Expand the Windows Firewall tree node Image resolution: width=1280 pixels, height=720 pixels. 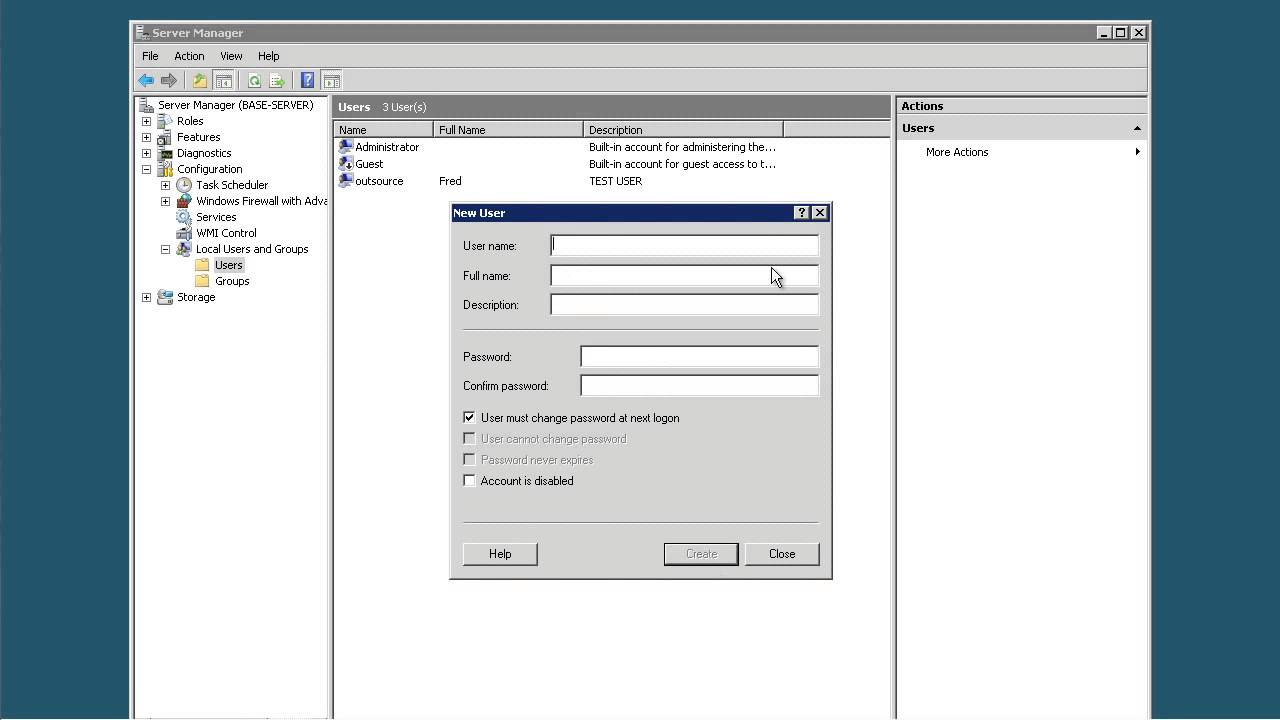coord(165,201)
